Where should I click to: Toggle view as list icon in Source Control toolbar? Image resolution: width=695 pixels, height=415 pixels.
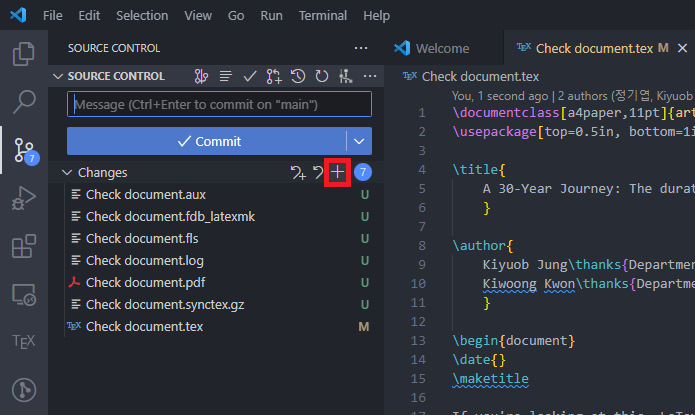coord(226,76)
